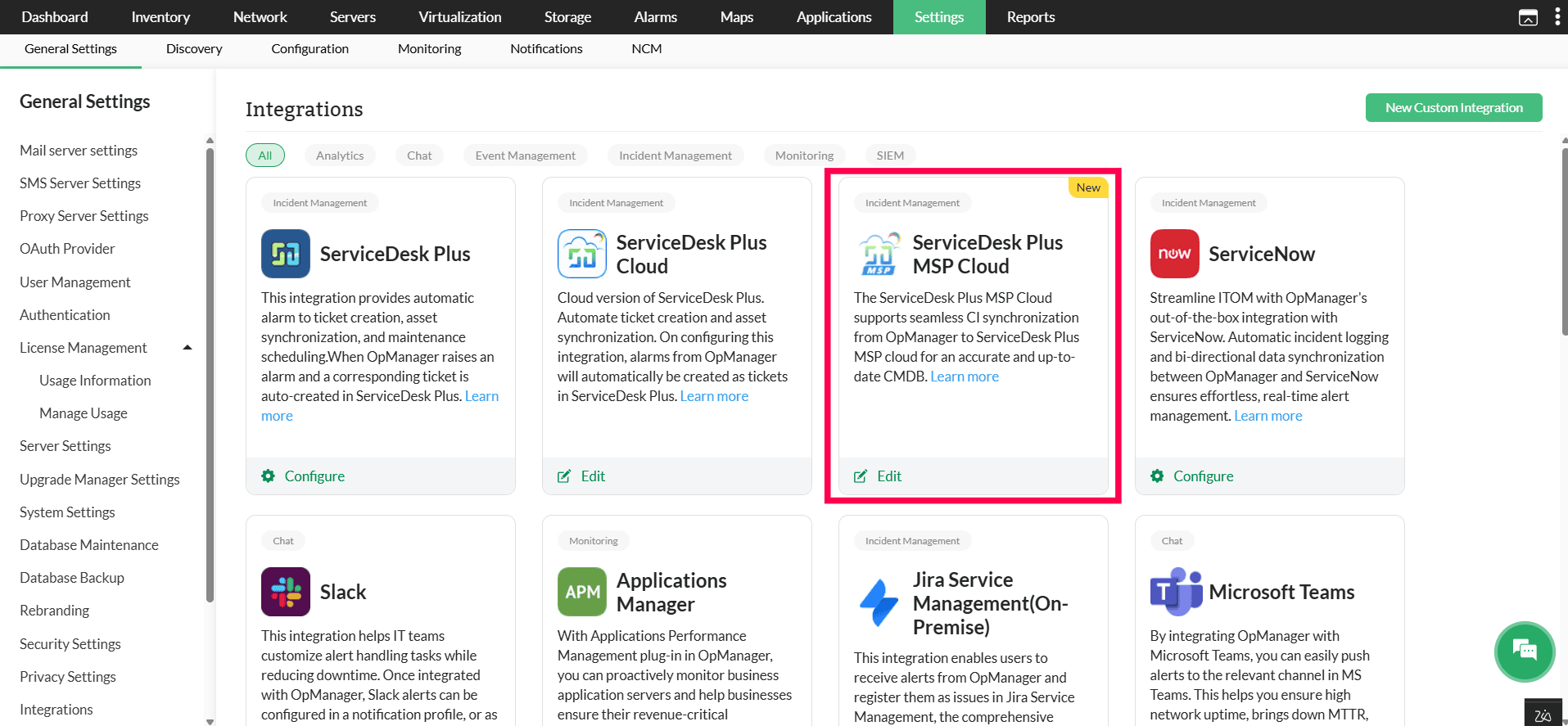Click the ServiceDesk Plus Cloud logo icon
This screenshot has width=1568, height=726.
[x=582, y=254]
